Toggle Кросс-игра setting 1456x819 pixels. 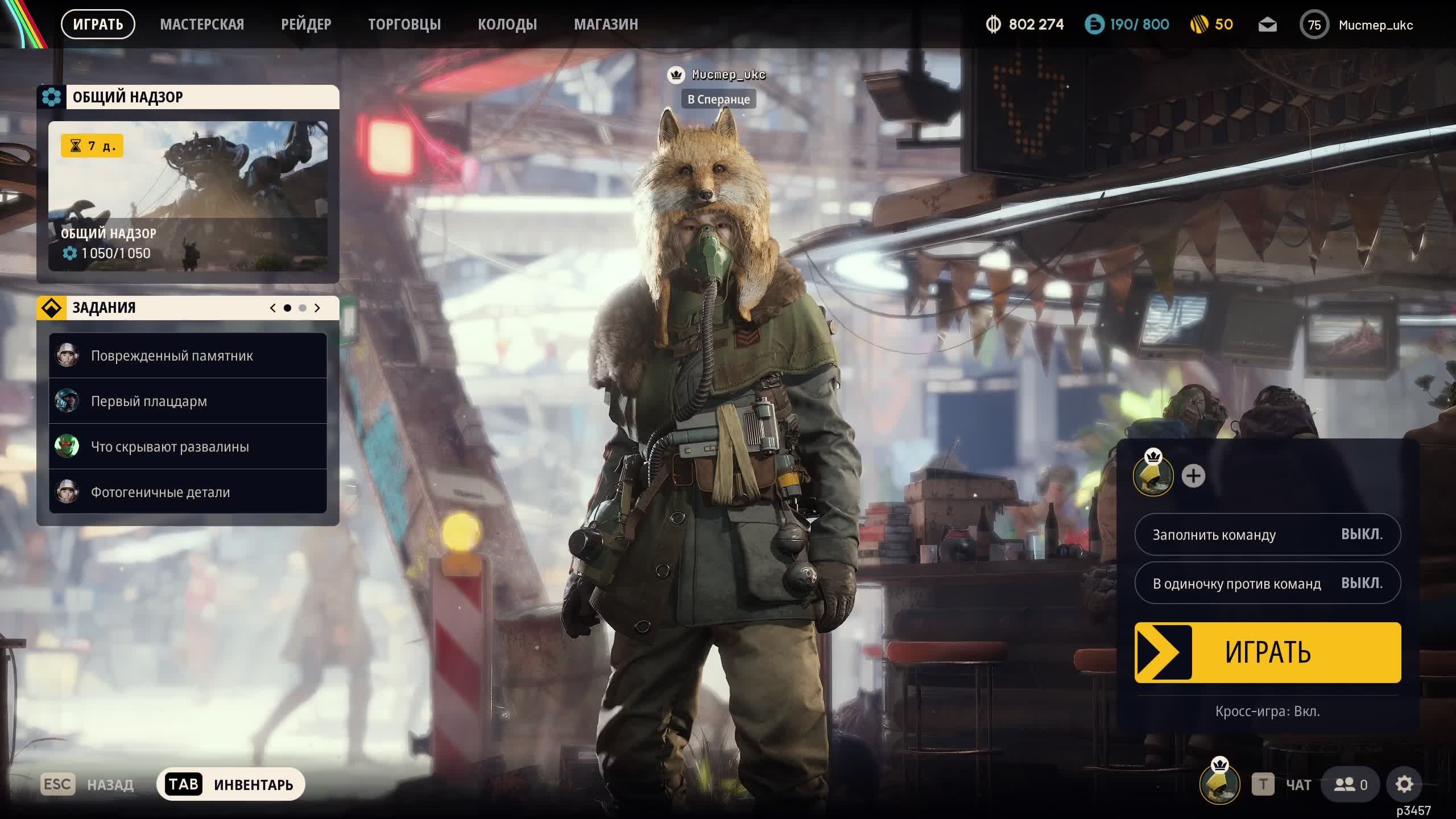click(1267, 712)
